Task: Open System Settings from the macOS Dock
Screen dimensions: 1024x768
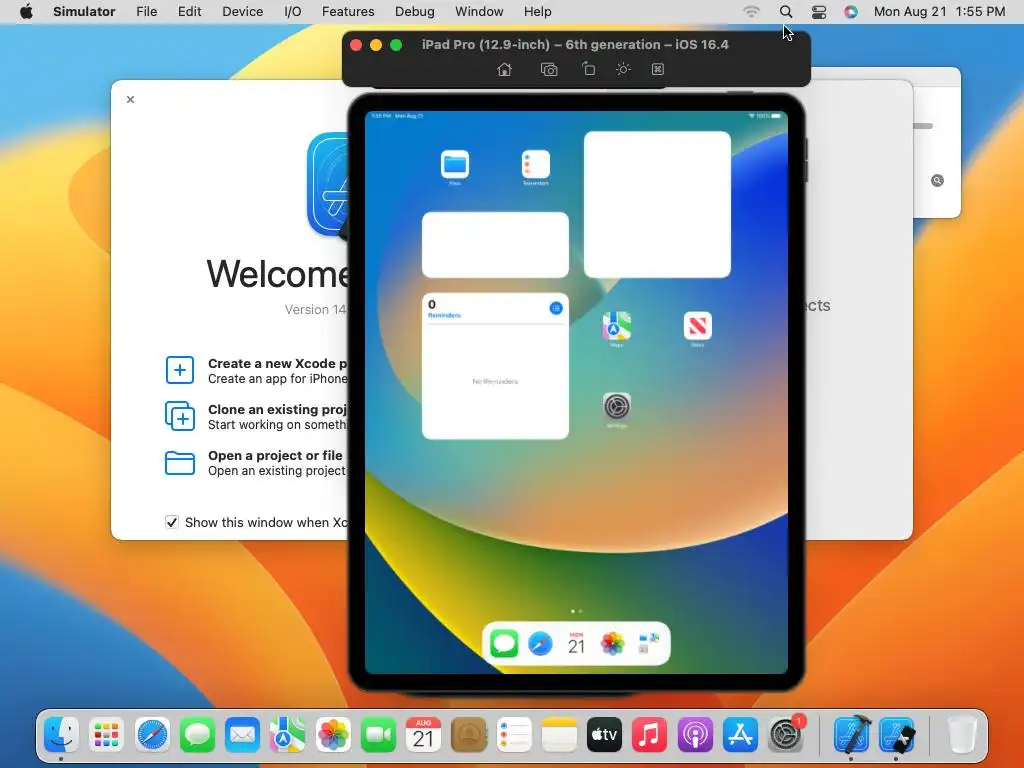Action: [x=785, y=735]
